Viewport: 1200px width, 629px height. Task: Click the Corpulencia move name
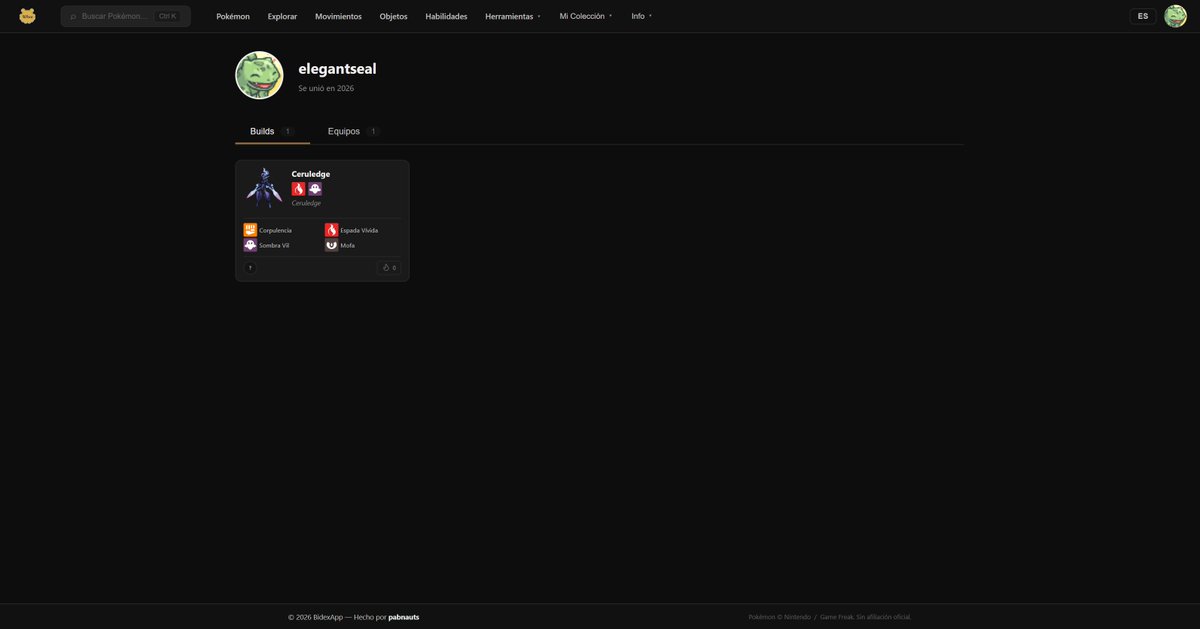pyautogui.click(x=276, y=230)
